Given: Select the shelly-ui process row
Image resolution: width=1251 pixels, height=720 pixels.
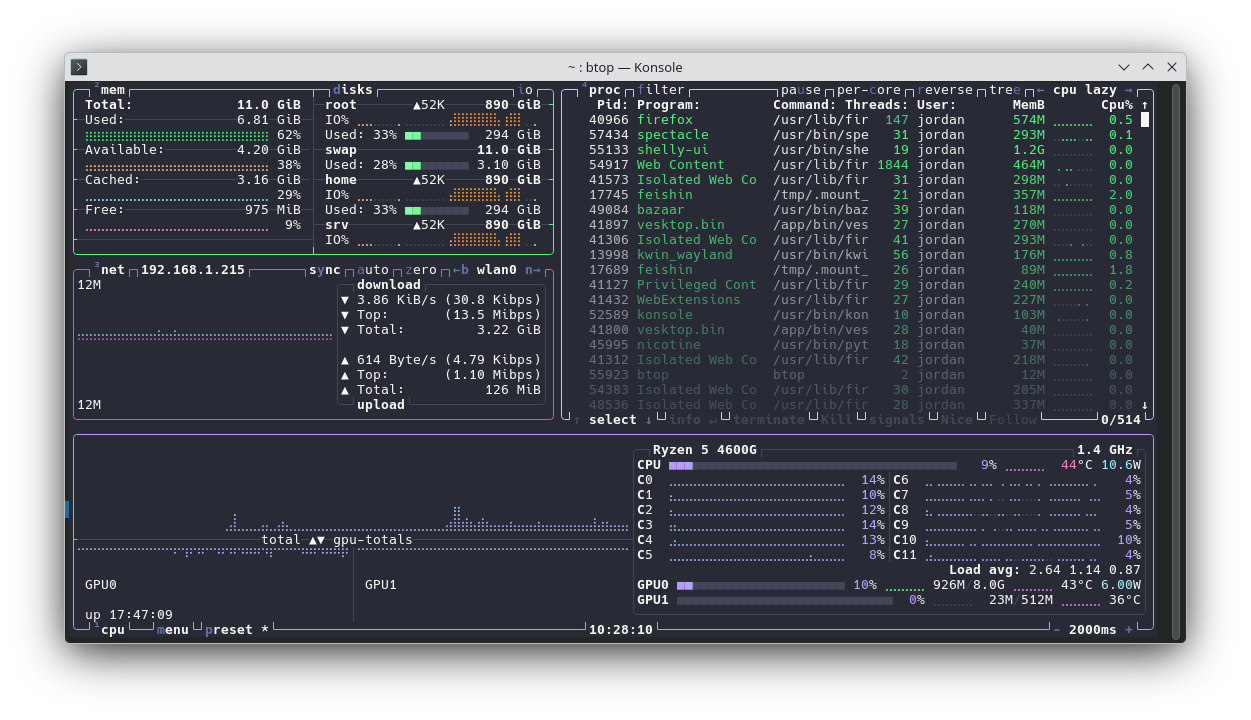Looking at the screenshot, I should coord(861,150).
